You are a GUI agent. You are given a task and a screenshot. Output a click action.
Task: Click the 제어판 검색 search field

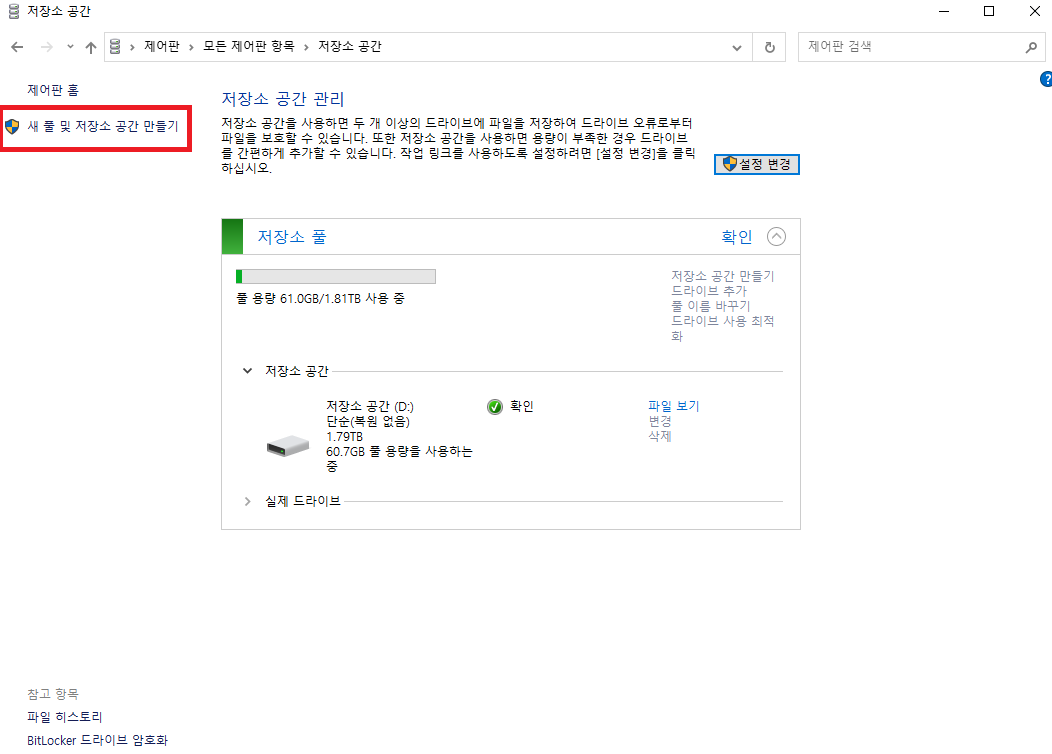[912, 47]
